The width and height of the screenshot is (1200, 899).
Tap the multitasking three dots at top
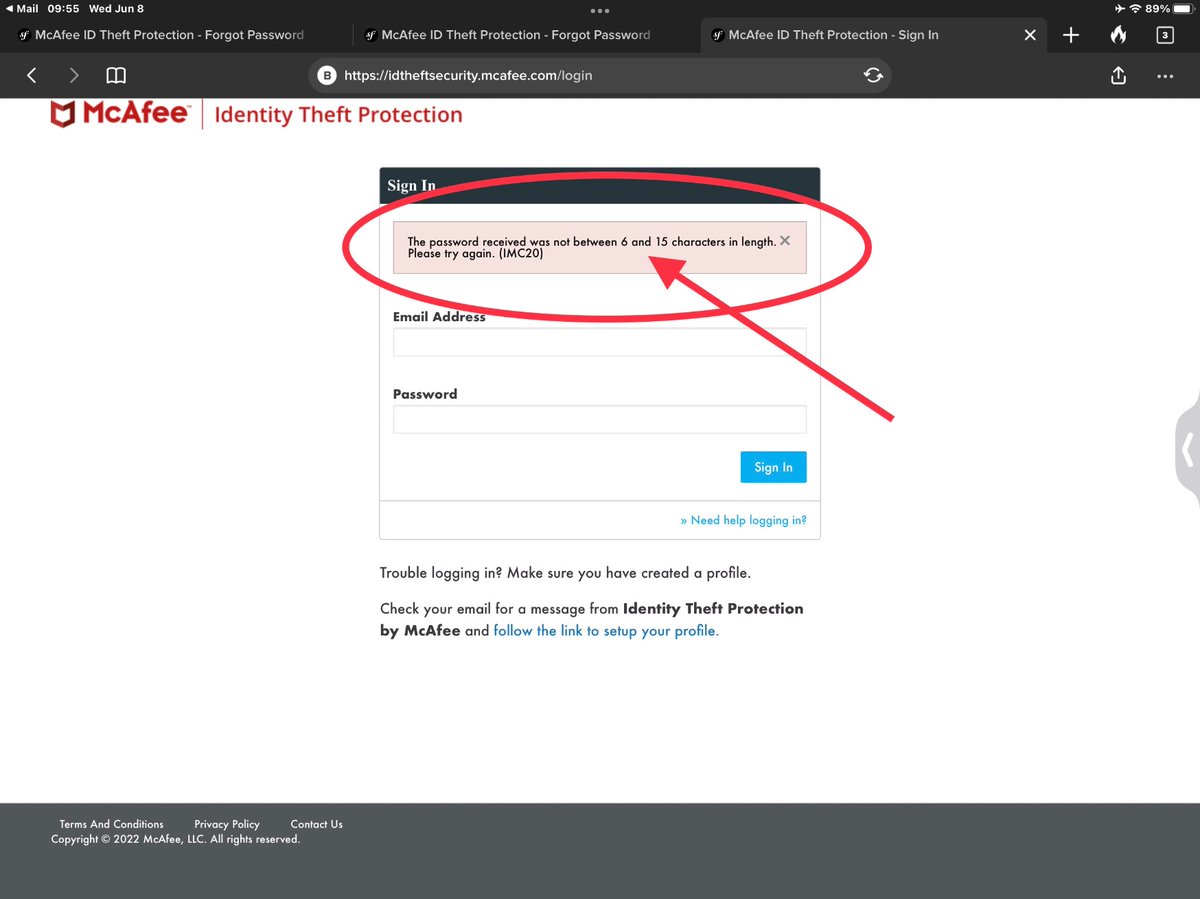[x=600, y=10]
